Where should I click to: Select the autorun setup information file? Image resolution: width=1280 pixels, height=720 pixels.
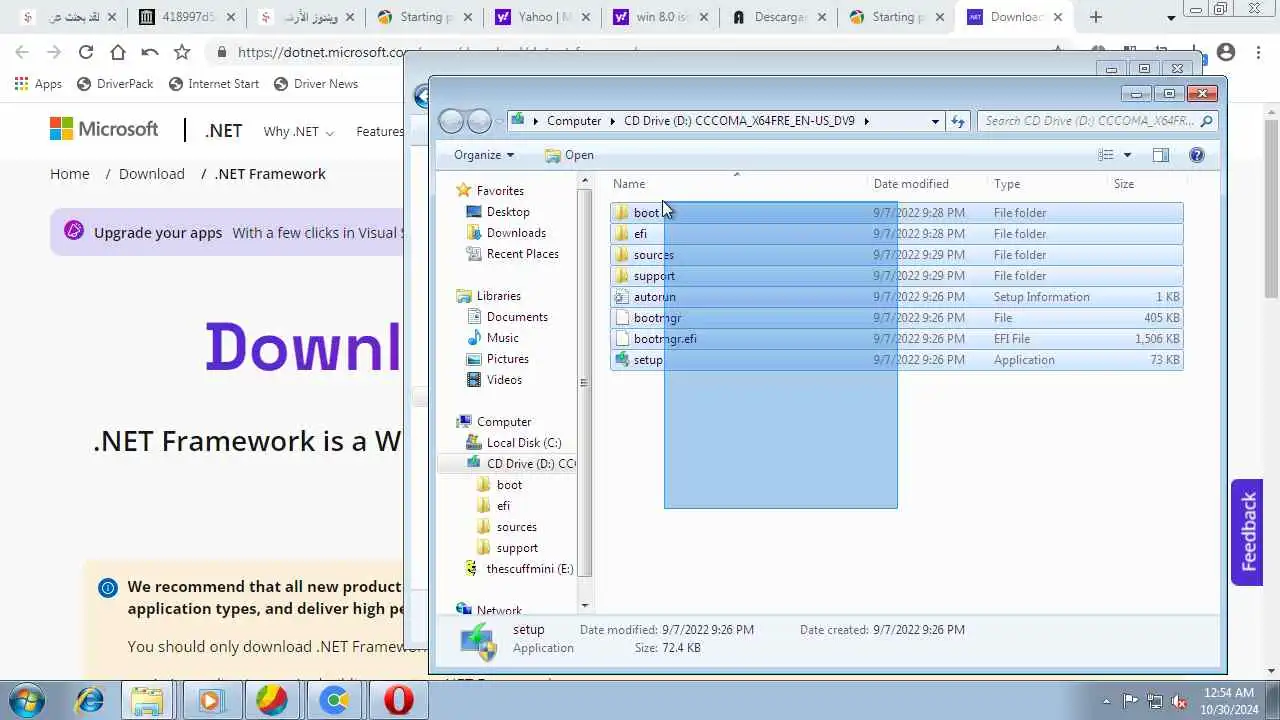(x=896, y=297)
